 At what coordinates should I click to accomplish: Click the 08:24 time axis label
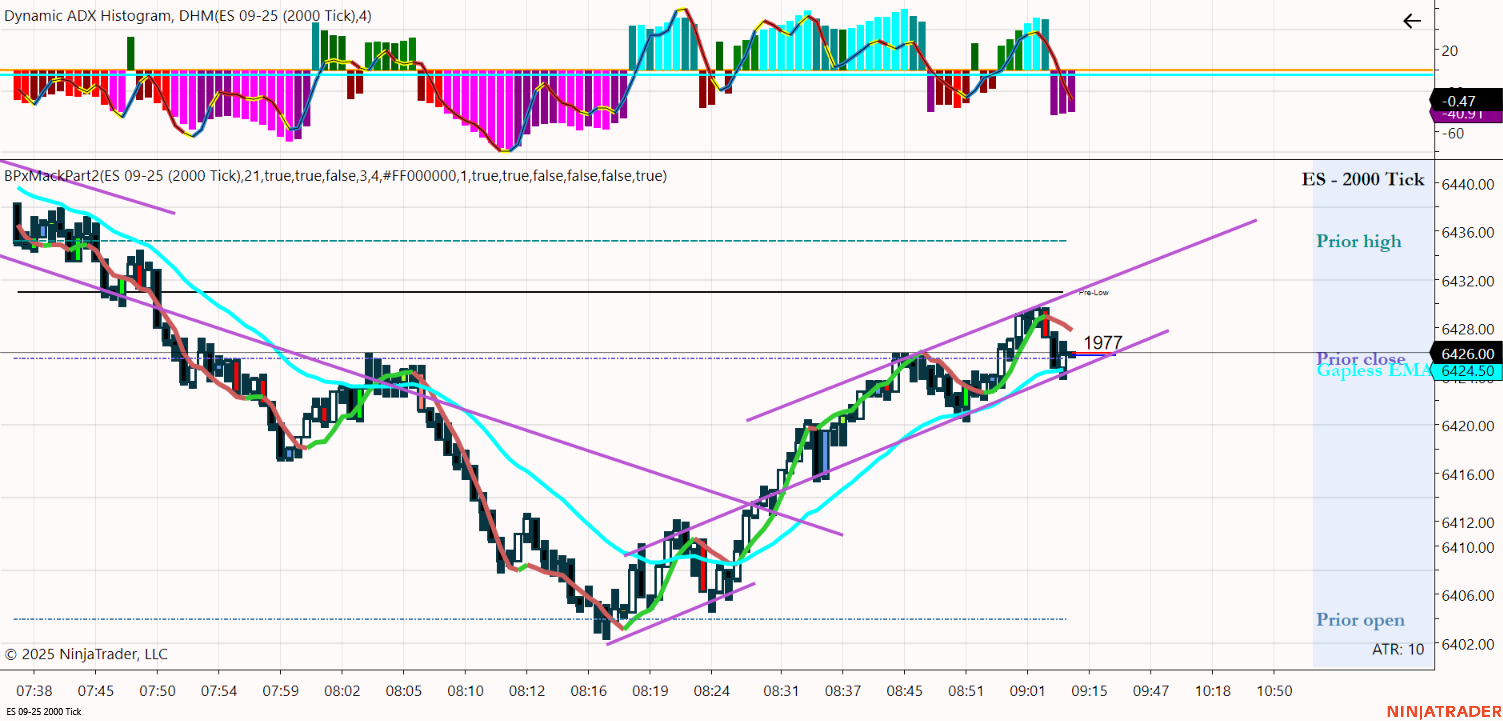pyautogui.click(x=711, y=691)
